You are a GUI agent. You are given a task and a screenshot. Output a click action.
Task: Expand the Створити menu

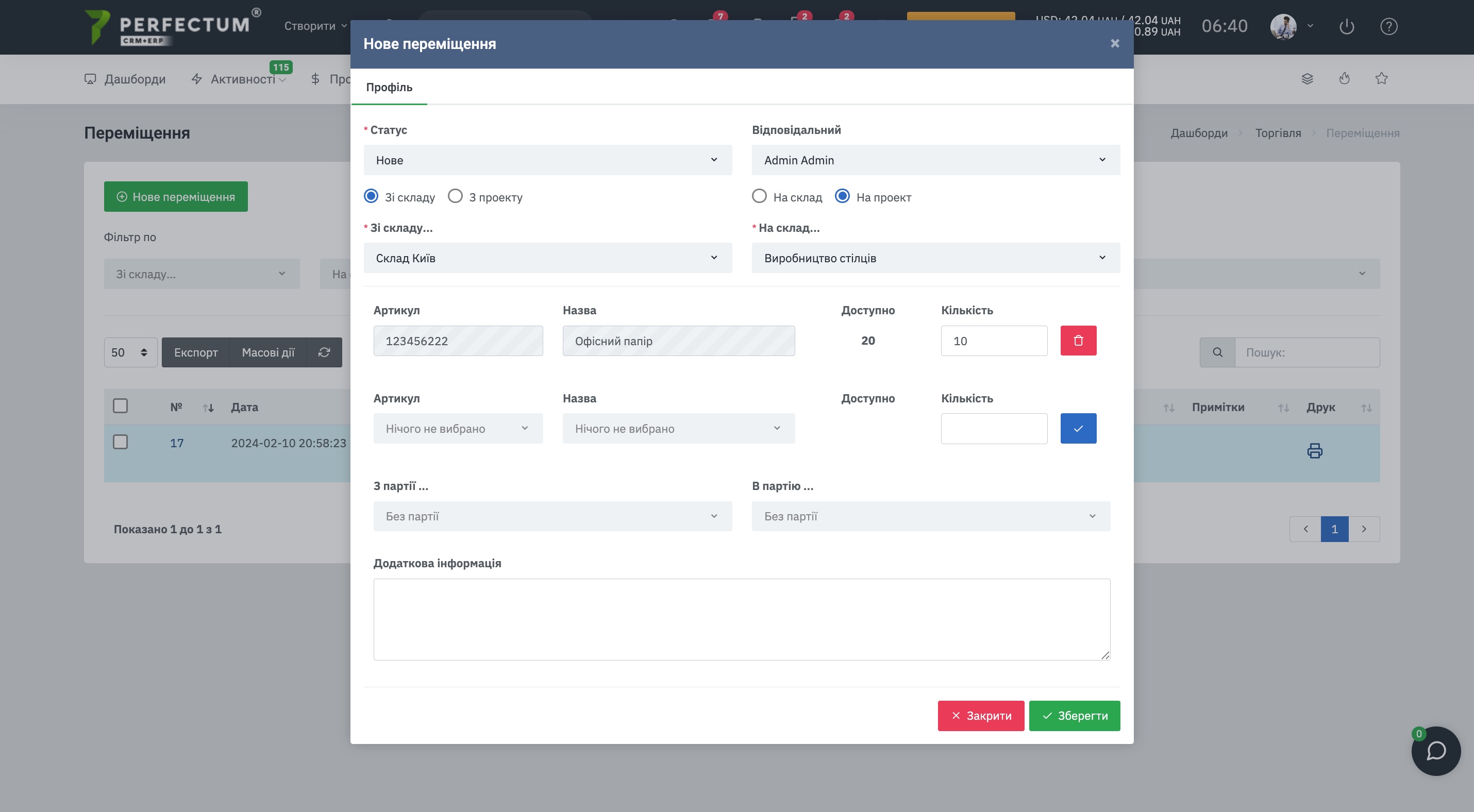pyautogui.click(x=315, y=26)
